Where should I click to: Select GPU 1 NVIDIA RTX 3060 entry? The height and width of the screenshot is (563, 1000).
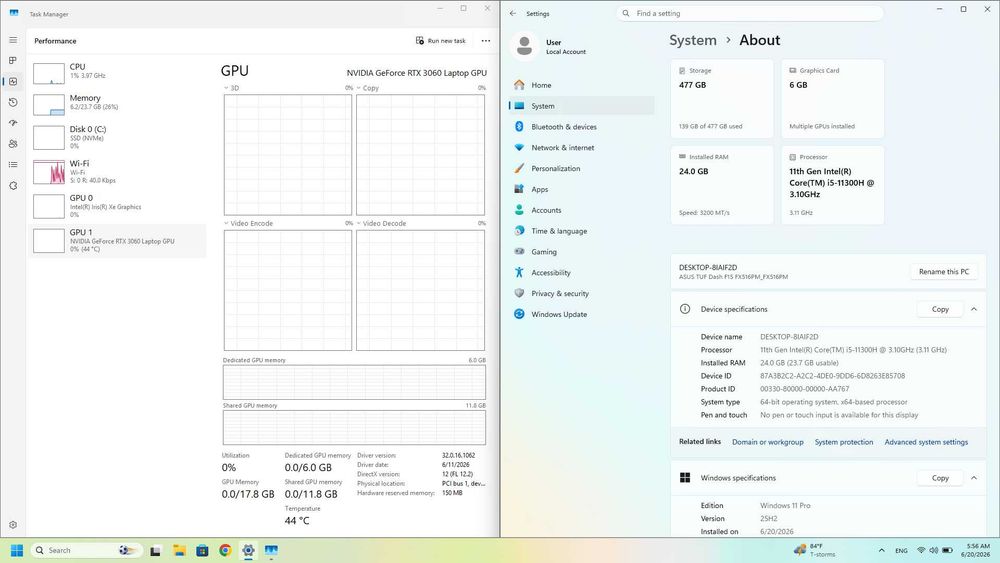coord(117,240)
